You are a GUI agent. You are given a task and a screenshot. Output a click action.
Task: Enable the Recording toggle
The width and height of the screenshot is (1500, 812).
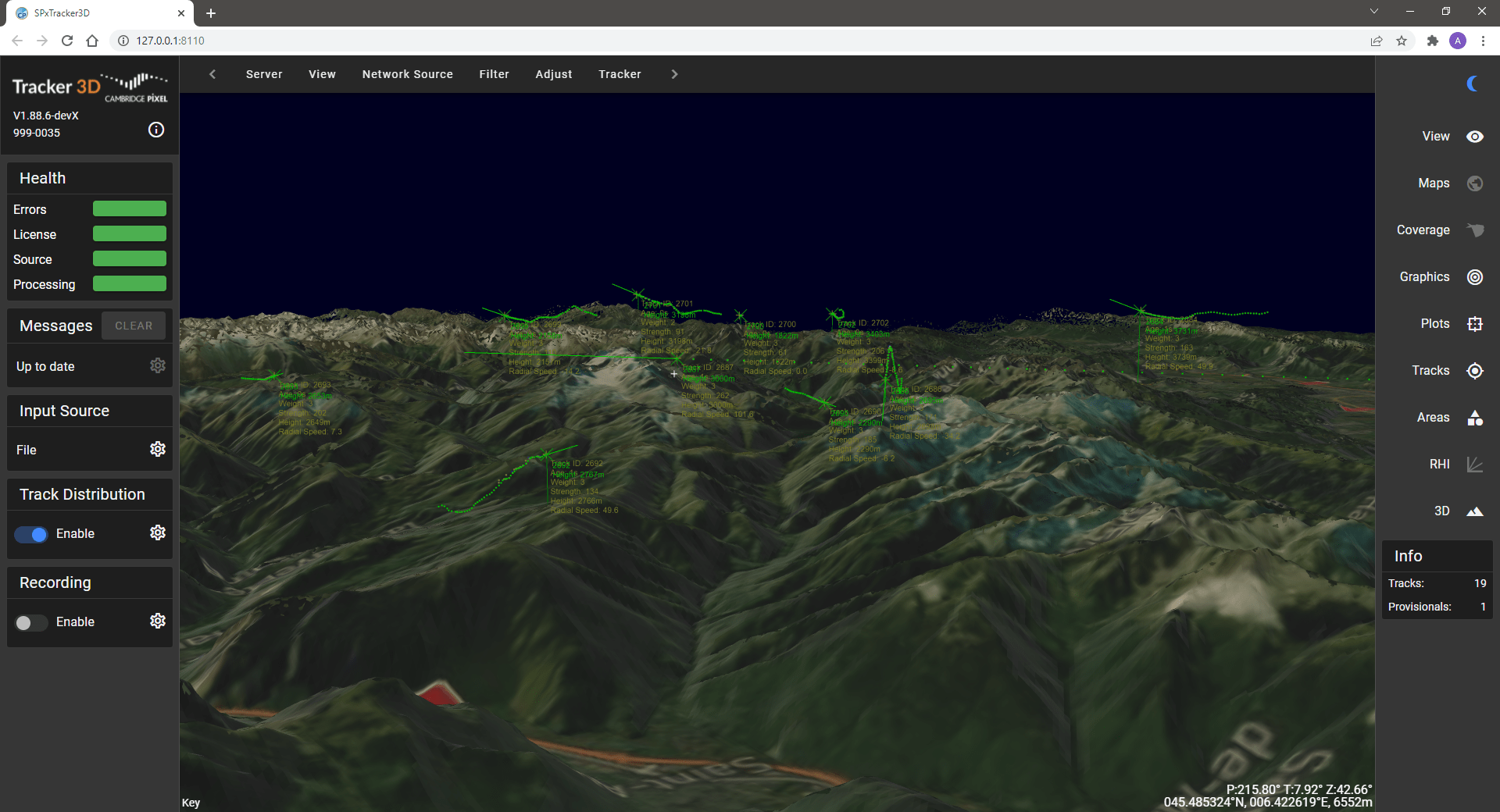click(x=32, y=622)
